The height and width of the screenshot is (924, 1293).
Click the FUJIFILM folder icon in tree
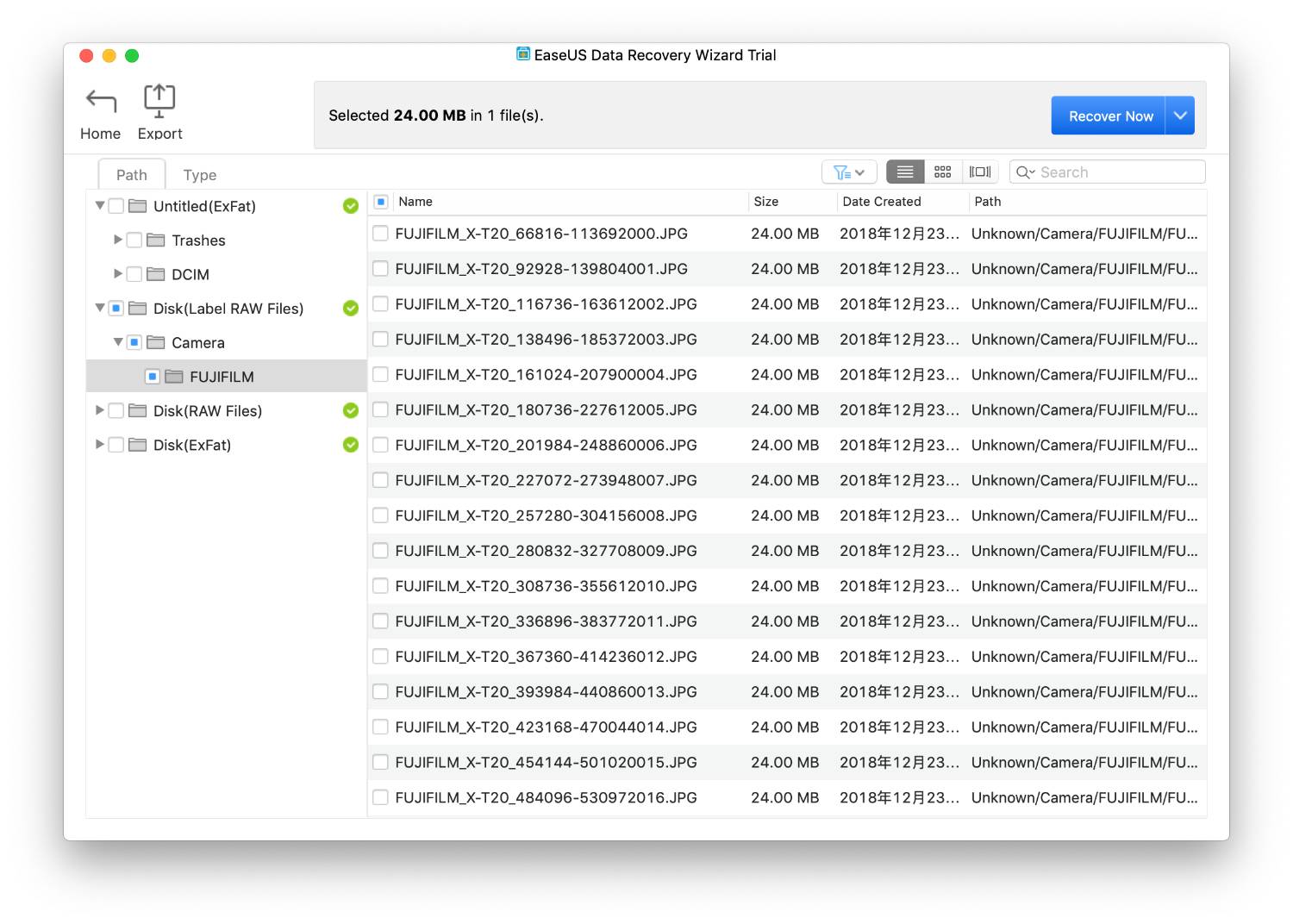click(x=174, y=377)
